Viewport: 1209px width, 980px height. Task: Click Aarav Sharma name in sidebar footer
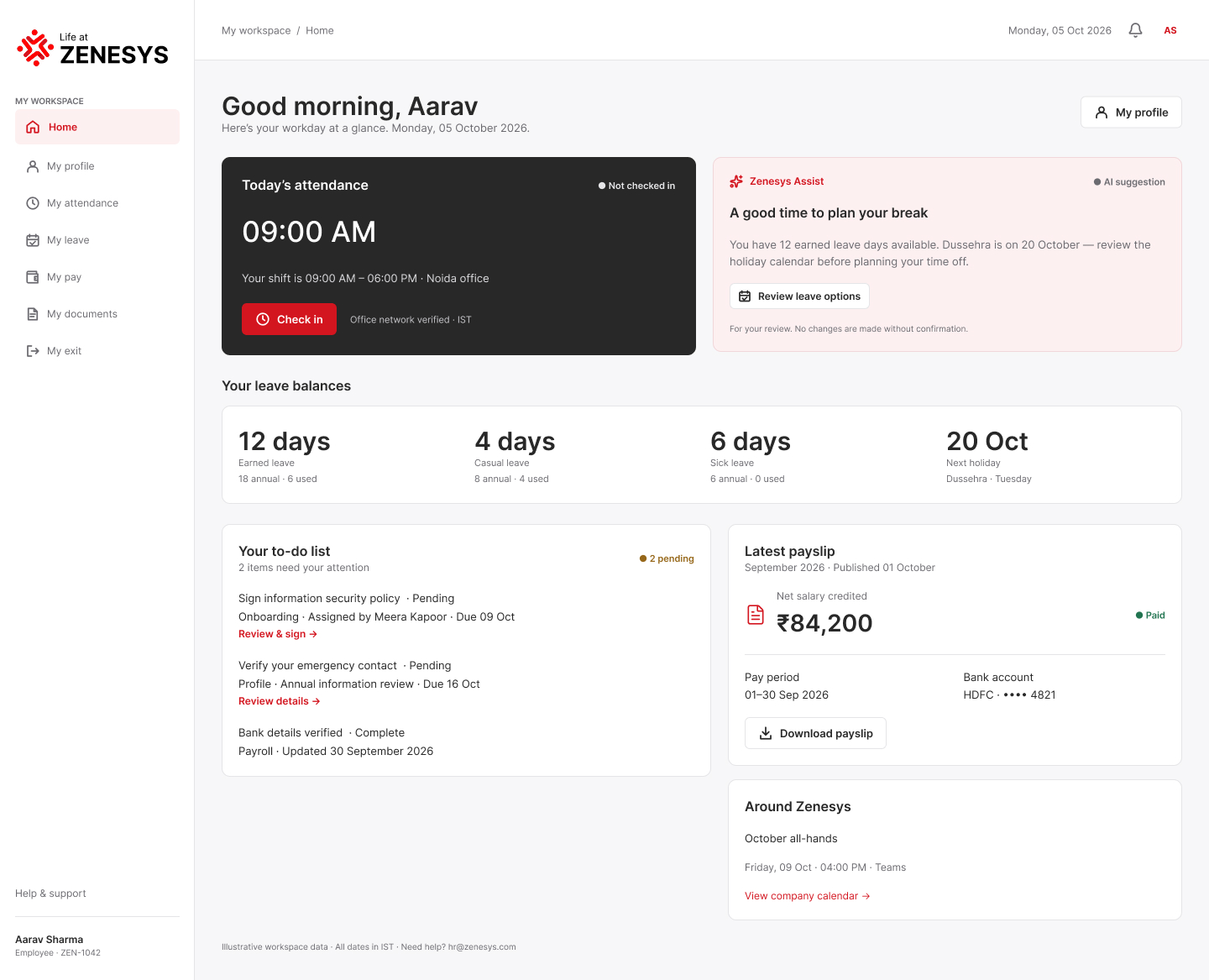click(x=50, y=940)
